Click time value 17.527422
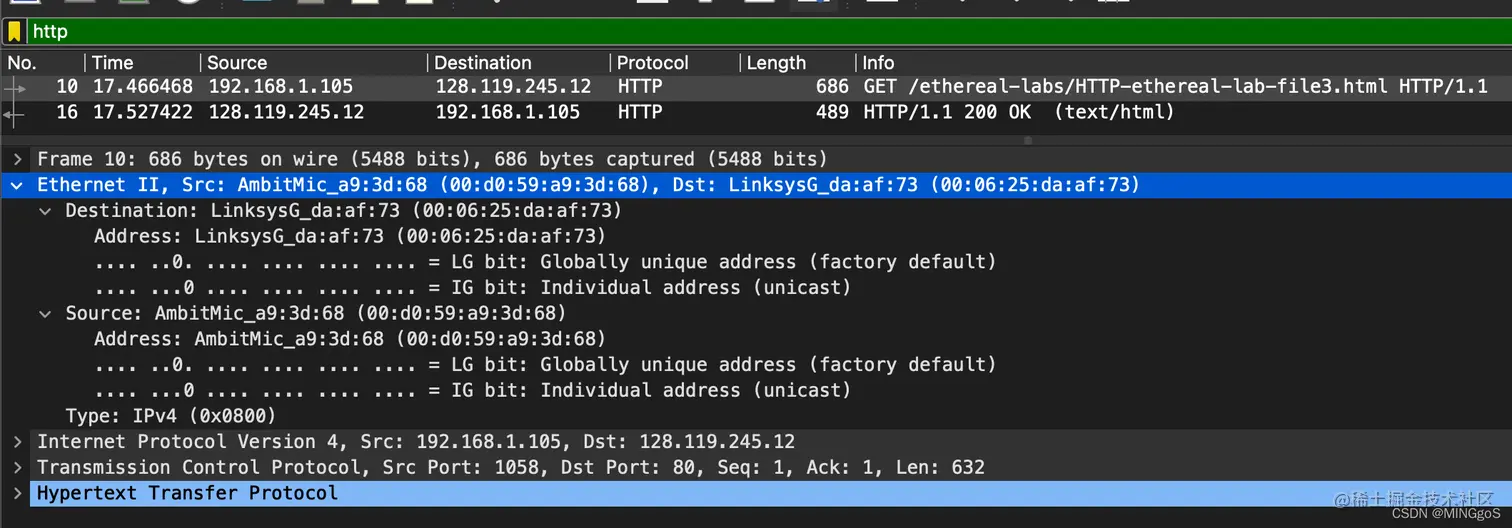This screenshot has height=528, width=1512. (143, 113)
